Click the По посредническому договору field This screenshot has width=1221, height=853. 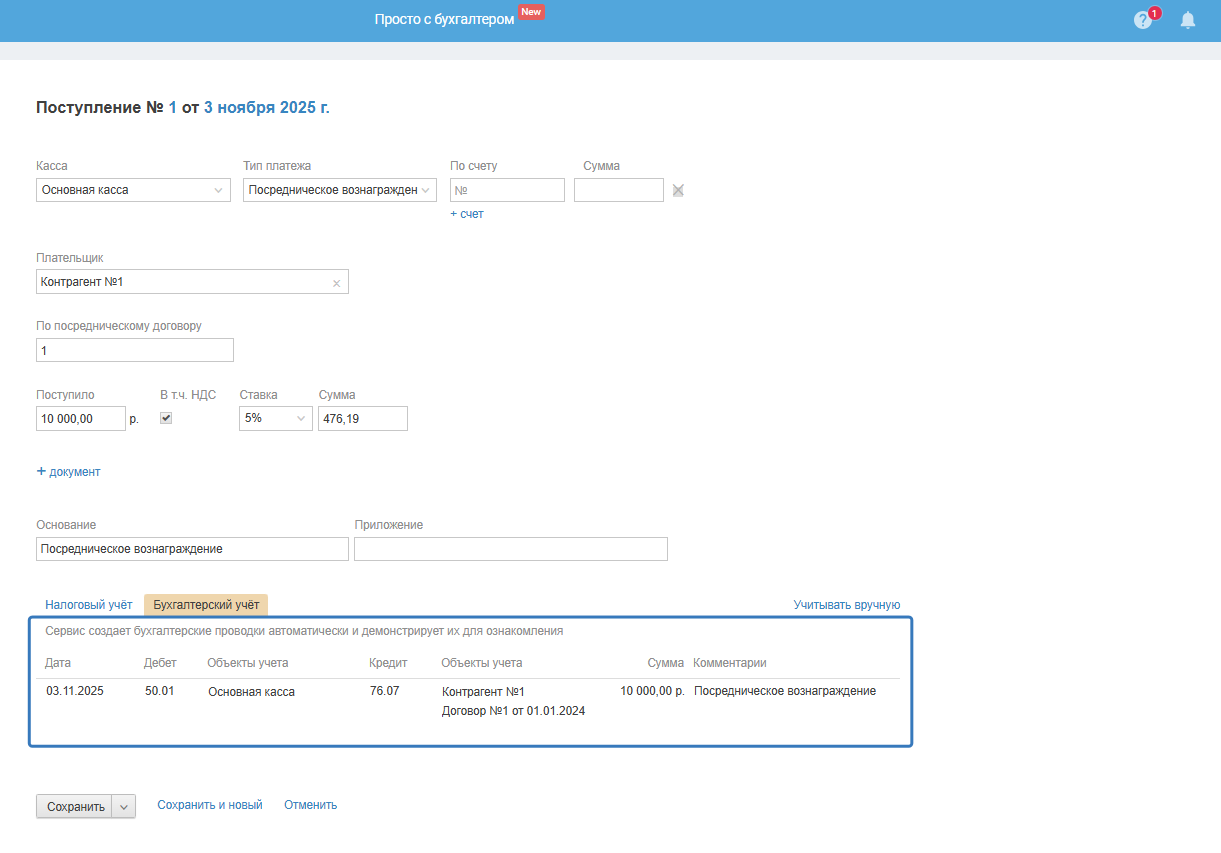(135, 350)
